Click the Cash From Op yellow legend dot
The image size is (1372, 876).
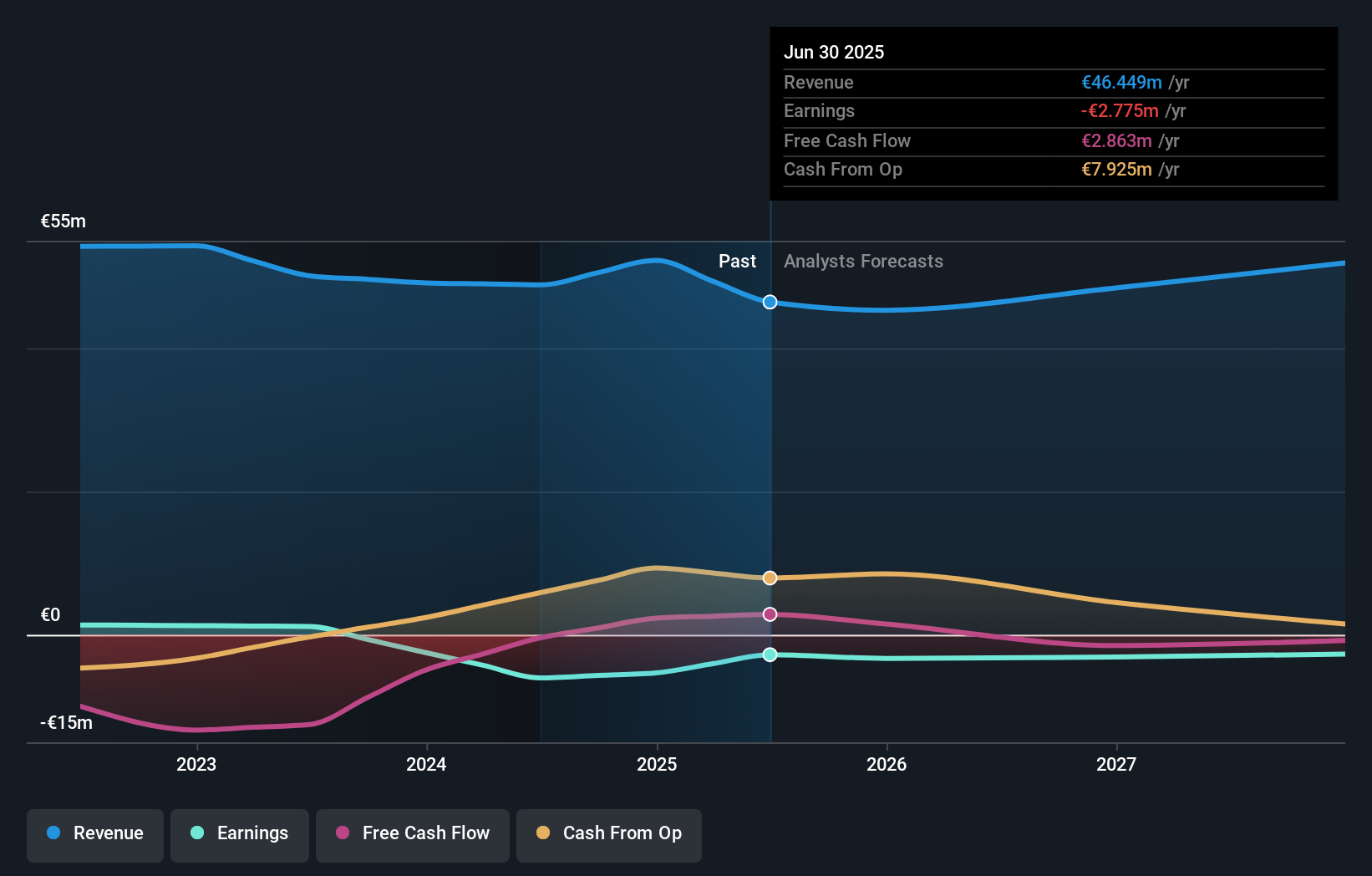point(542,833)
